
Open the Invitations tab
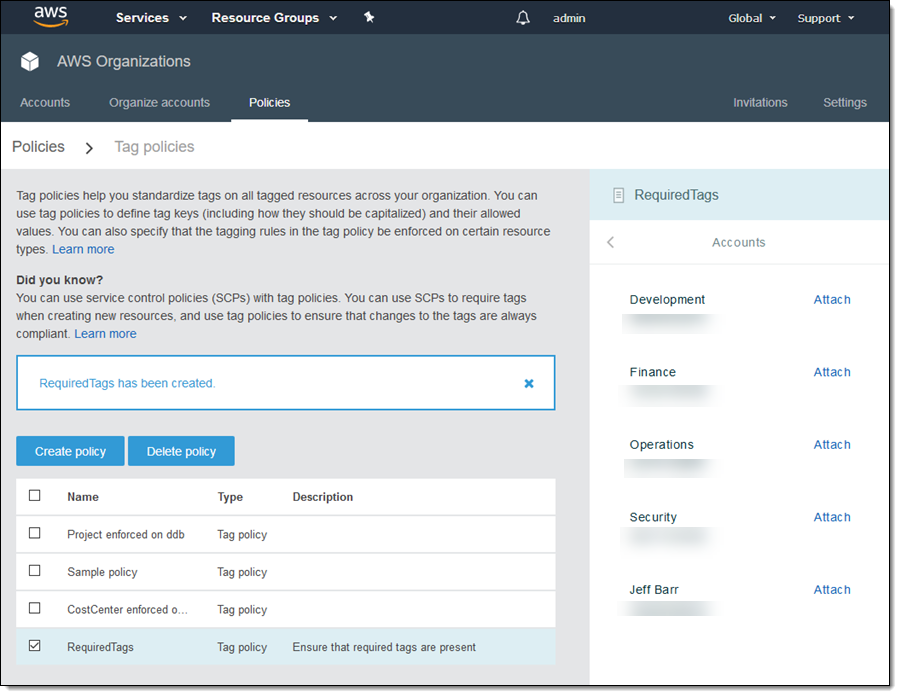pyautogui.click(x=760, y=102)
